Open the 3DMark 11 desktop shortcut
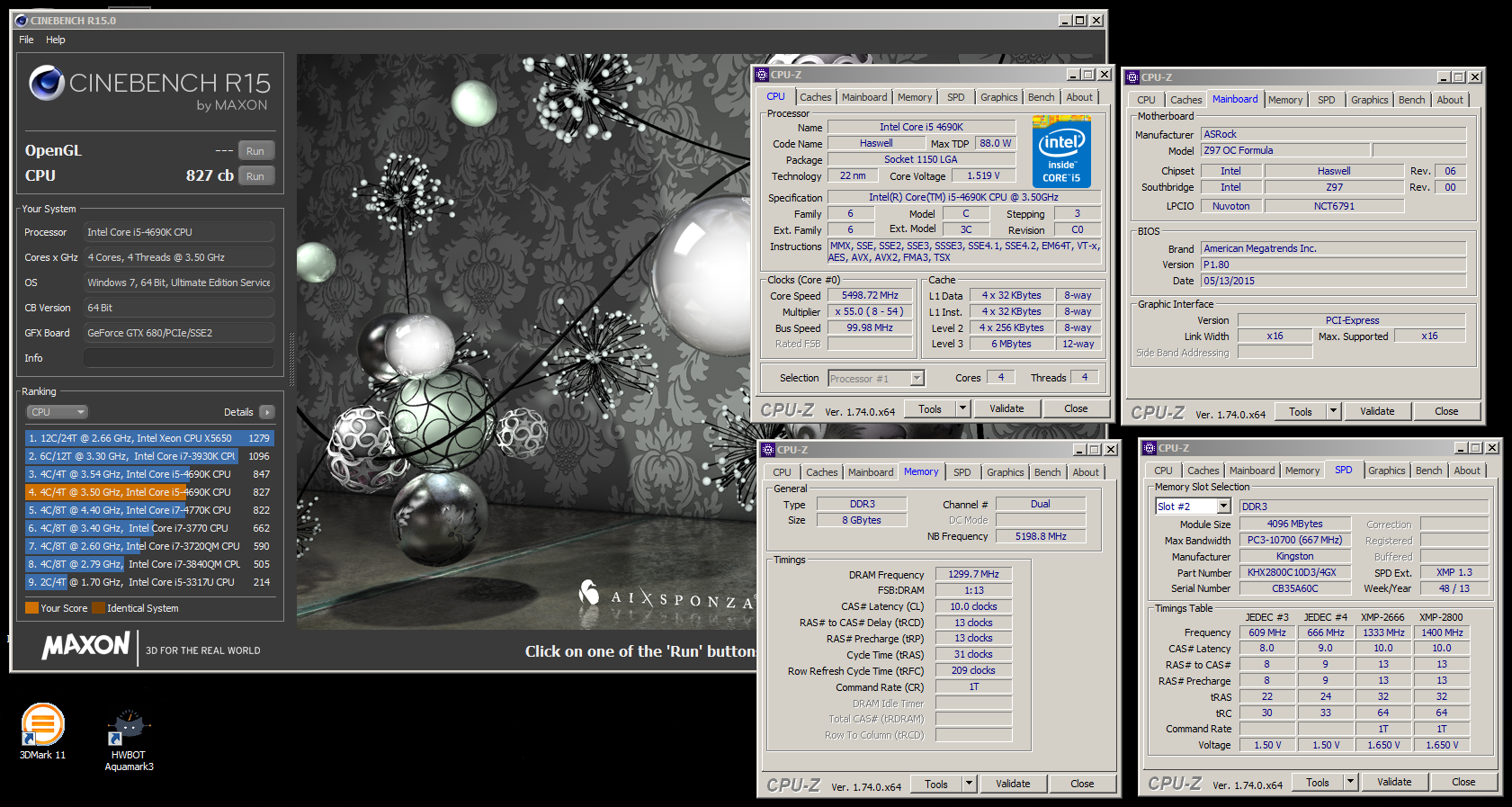This screenshot has width=1512, height=807. tap(42, 731)
